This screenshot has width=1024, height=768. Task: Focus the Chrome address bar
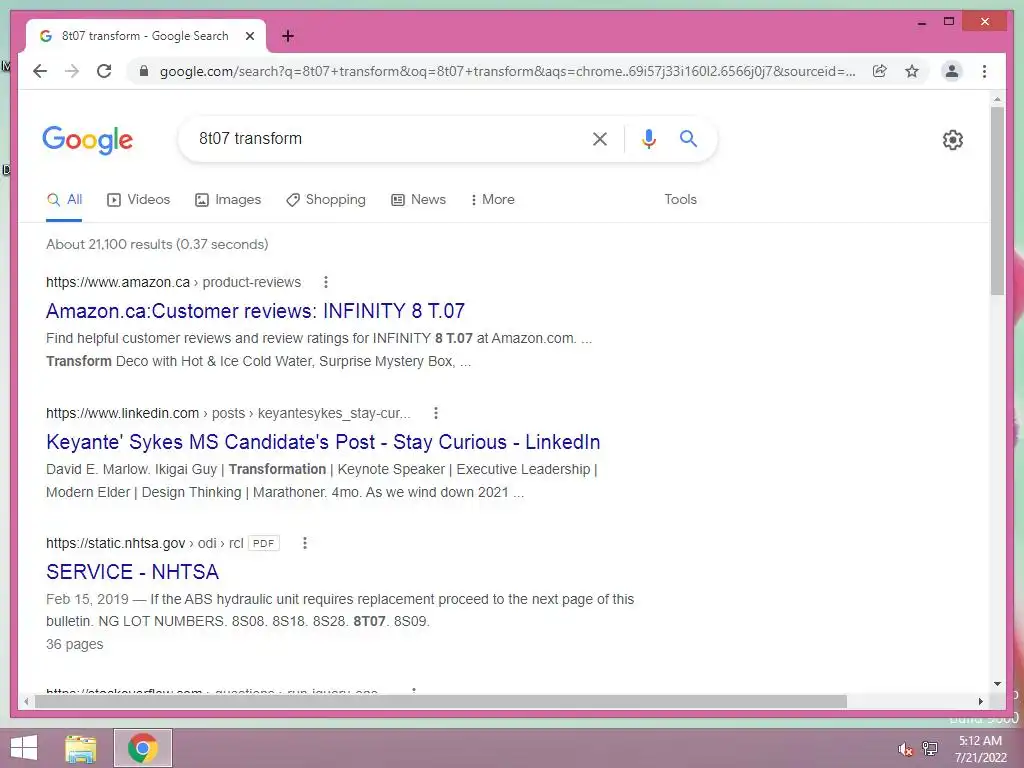coord(507,71)
